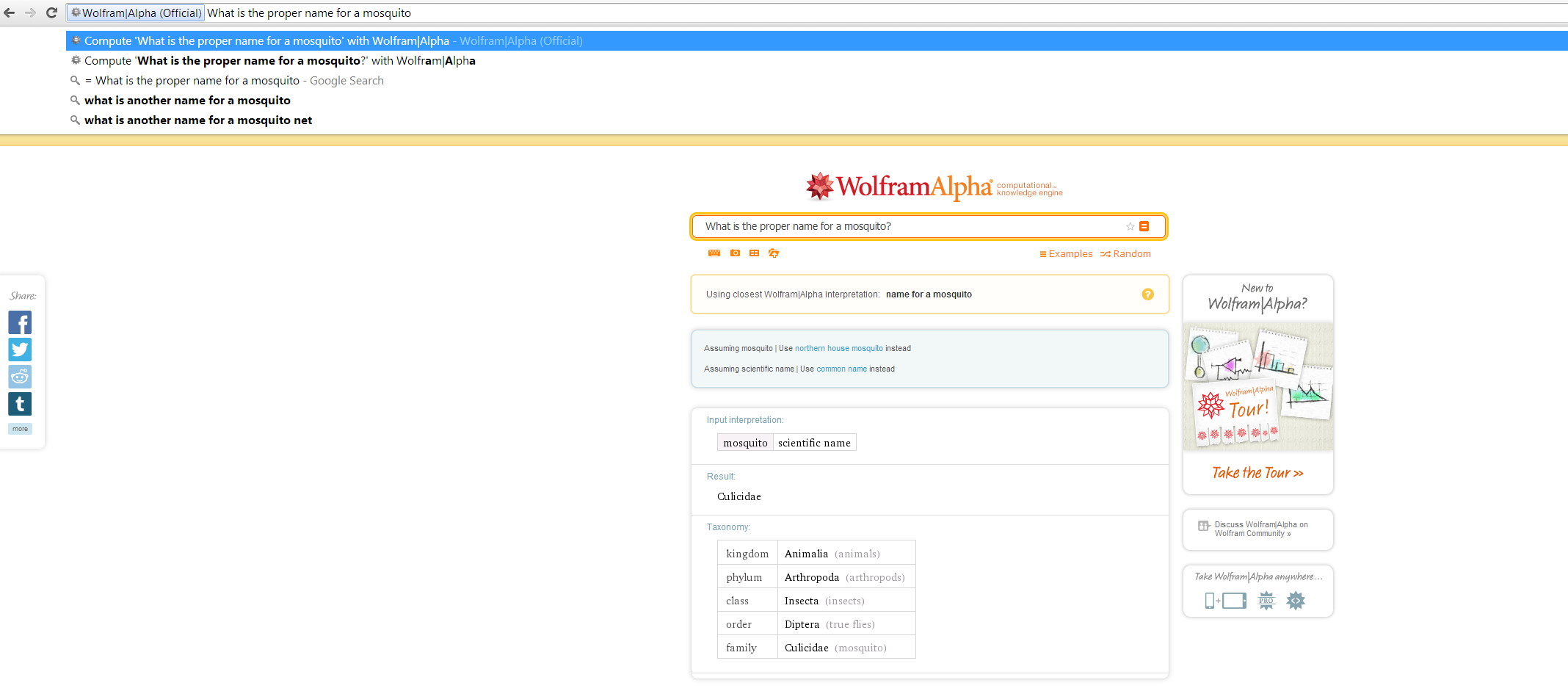Click the 'Culicidae' result text
The image size is (1568, 691).
tap(738, 496)
